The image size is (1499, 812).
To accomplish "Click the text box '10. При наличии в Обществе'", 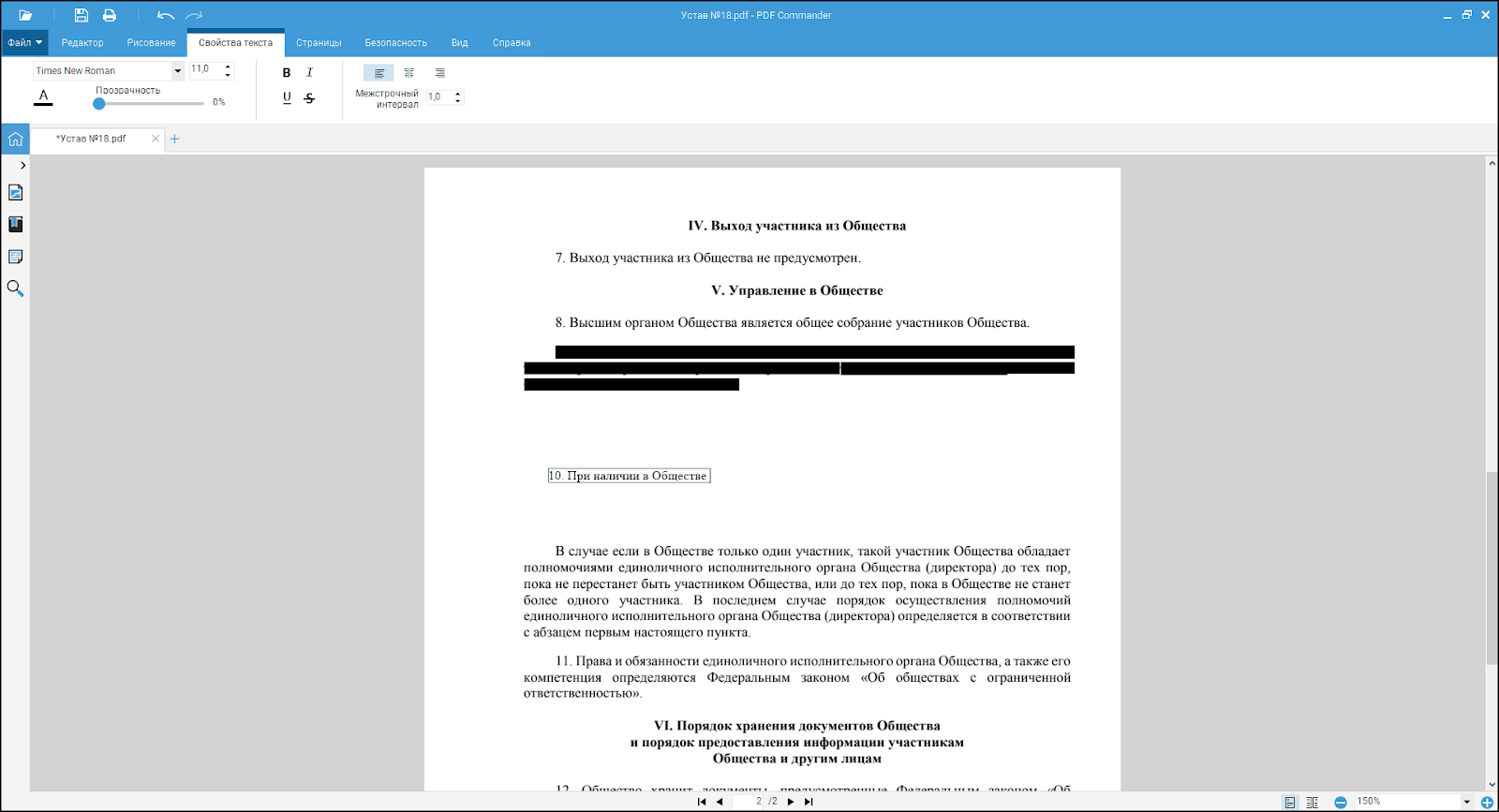I will pos(629,476).
